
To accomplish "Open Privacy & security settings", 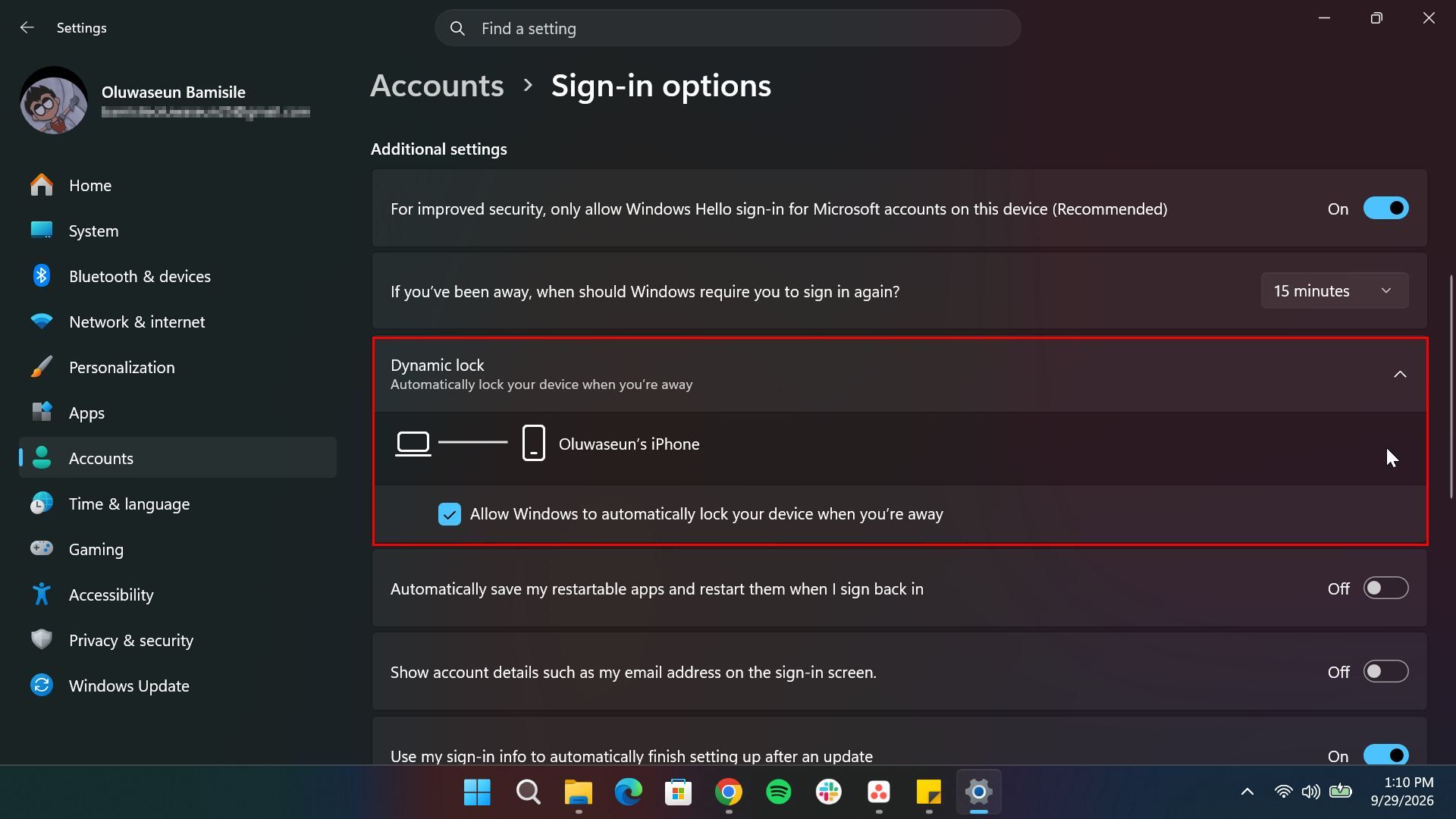I will (x=177, y=640).
